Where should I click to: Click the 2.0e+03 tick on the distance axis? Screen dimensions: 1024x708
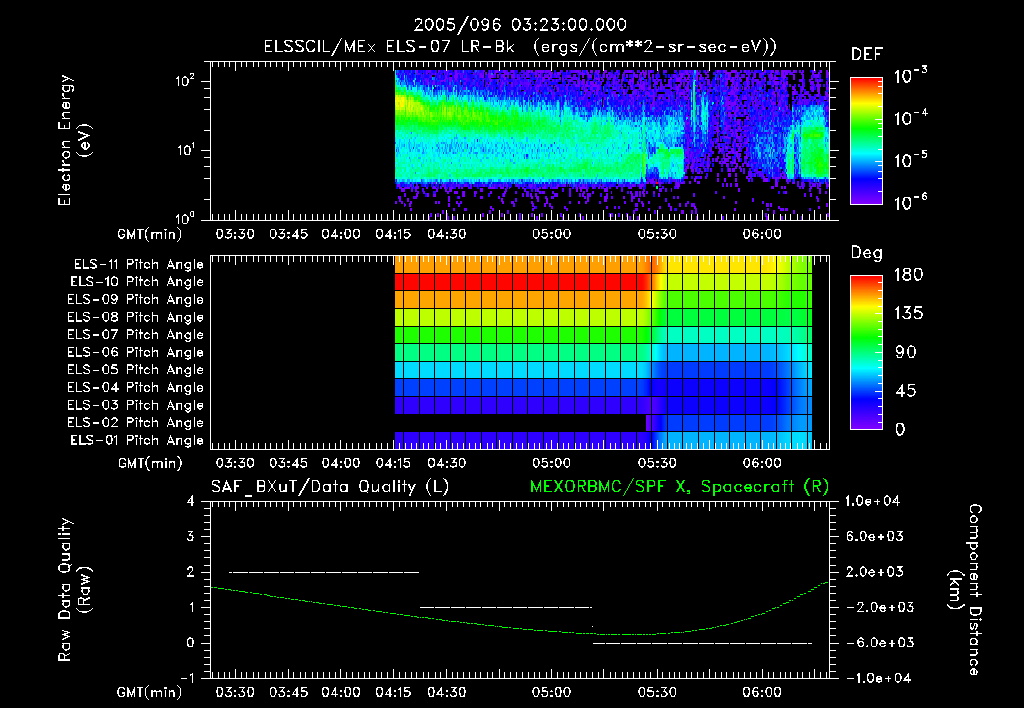coord(875,571)
